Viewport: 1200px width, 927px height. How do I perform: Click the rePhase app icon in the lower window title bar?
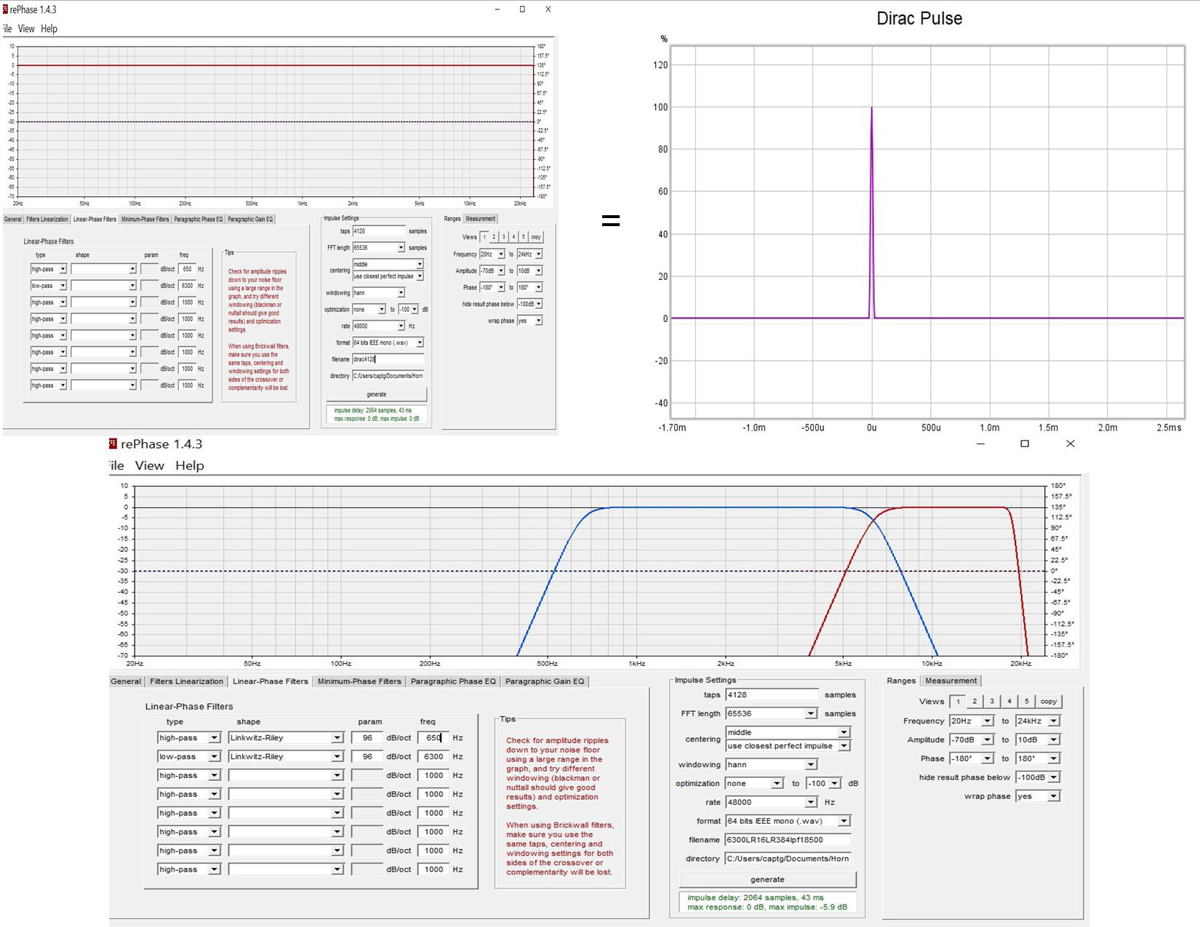point(113,443)
